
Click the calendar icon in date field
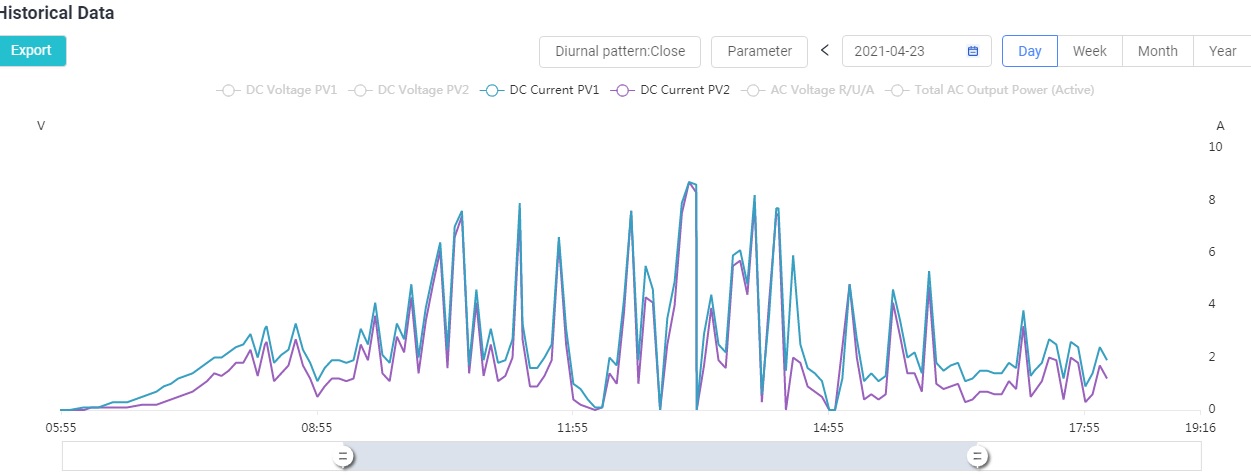(x=972, y=51)
